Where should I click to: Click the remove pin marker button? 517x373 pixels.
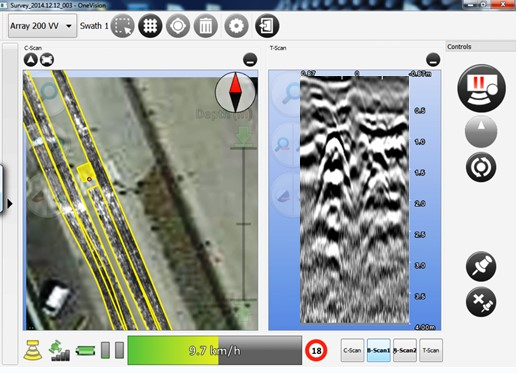[x=481, y=302]
